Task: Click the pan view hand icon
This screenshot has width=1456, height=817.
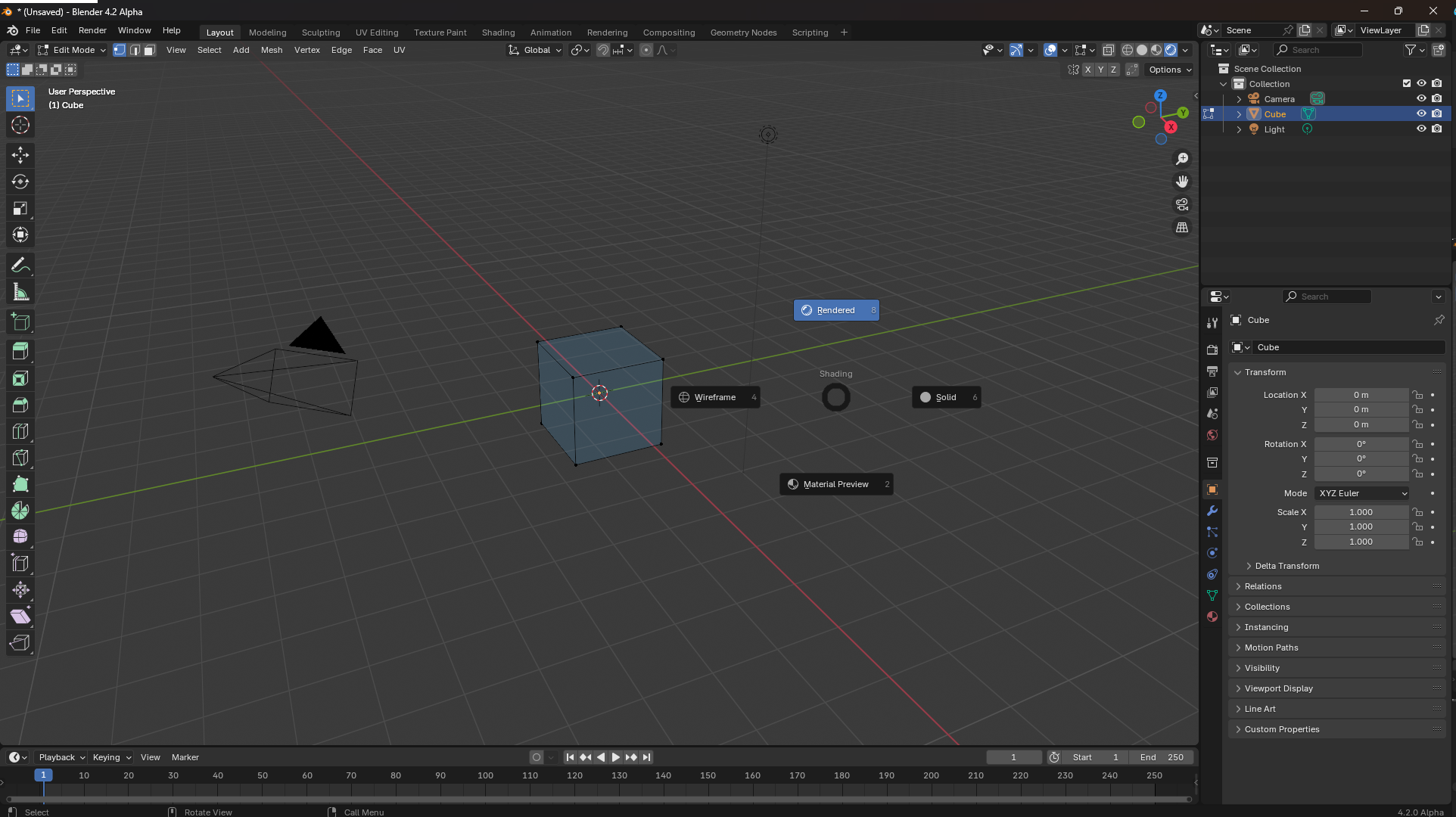Action: [x=1182, y=182]
